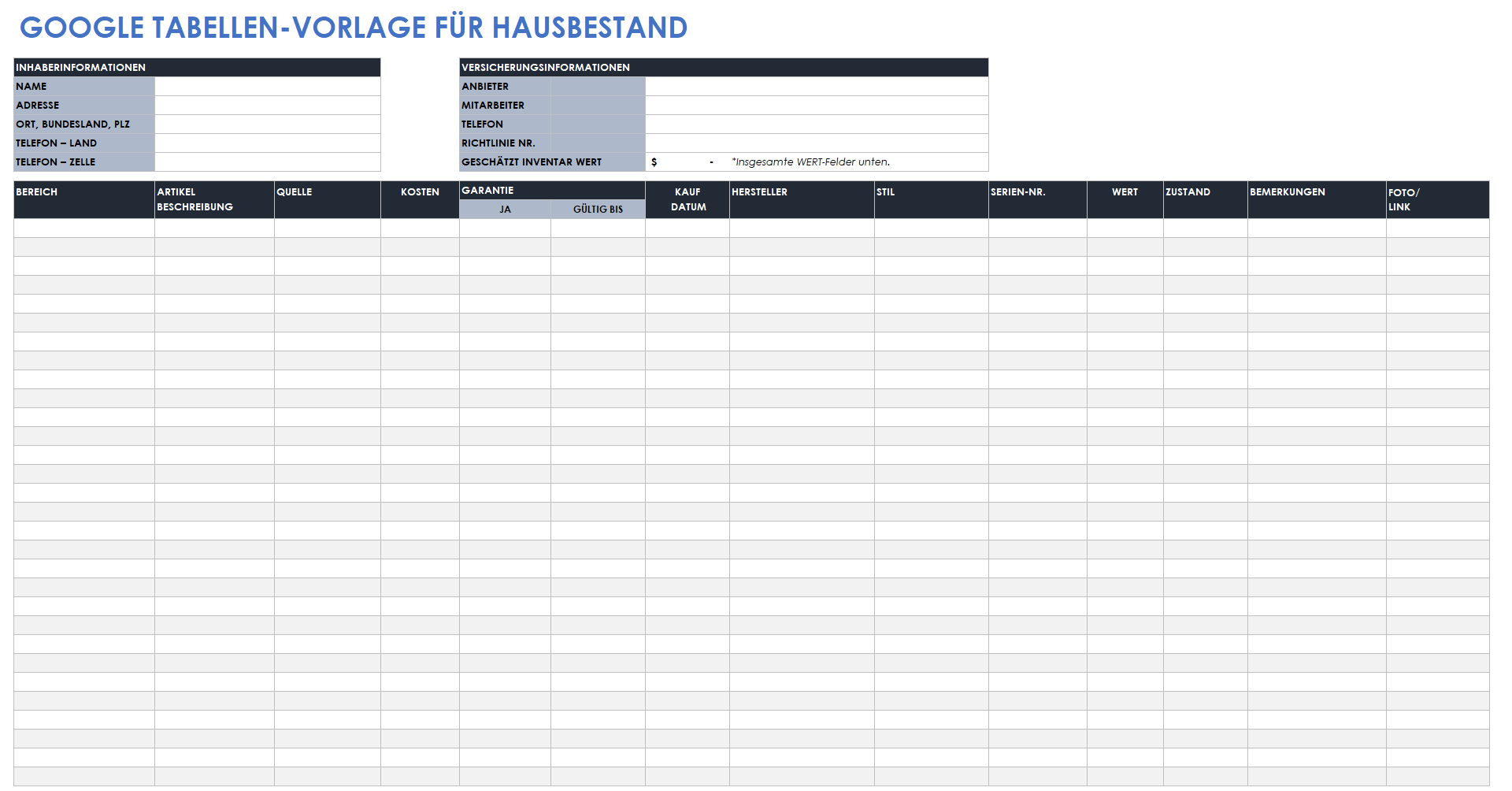The image size is (1512, 791).
Task: Click the note *Insgesamte WERT-Felder unten.
Action: 811,162
